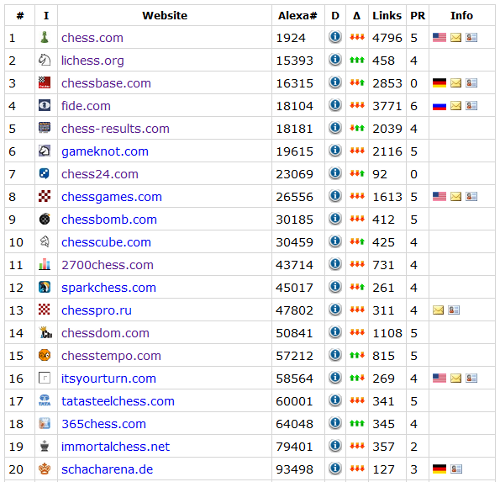Open immortalchess.net link

(115, 446)
